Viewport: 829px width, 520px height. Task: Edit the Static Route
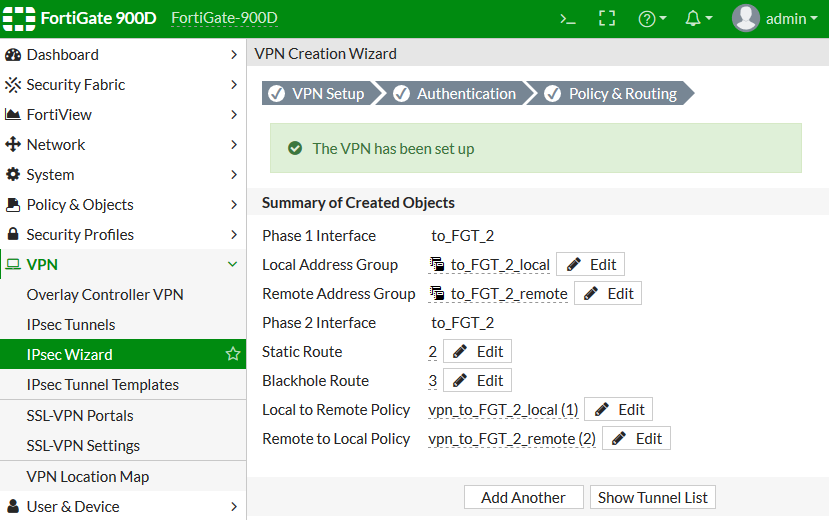tap(478, 352)
